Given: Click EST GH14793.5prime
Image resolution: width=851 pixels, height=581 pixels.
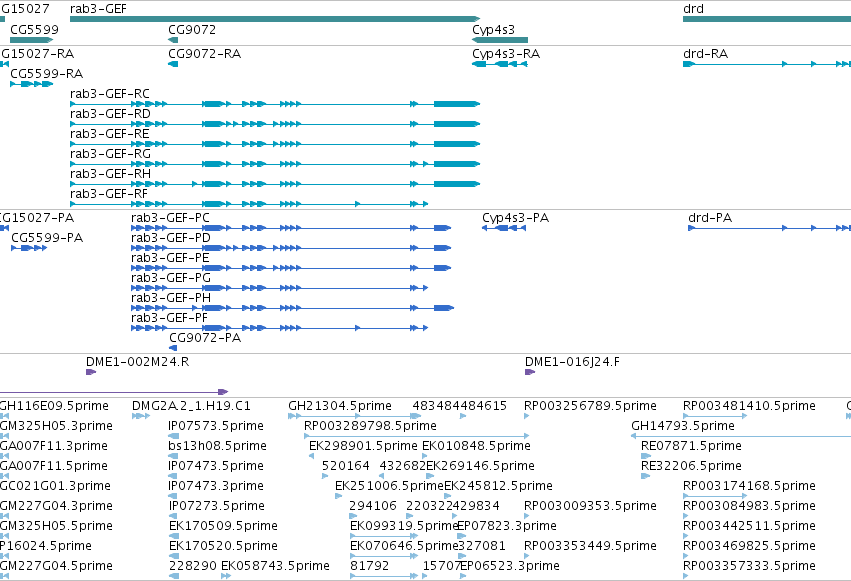Looking at the screenshot, I should pyautogui.click(x=741, y=436).
